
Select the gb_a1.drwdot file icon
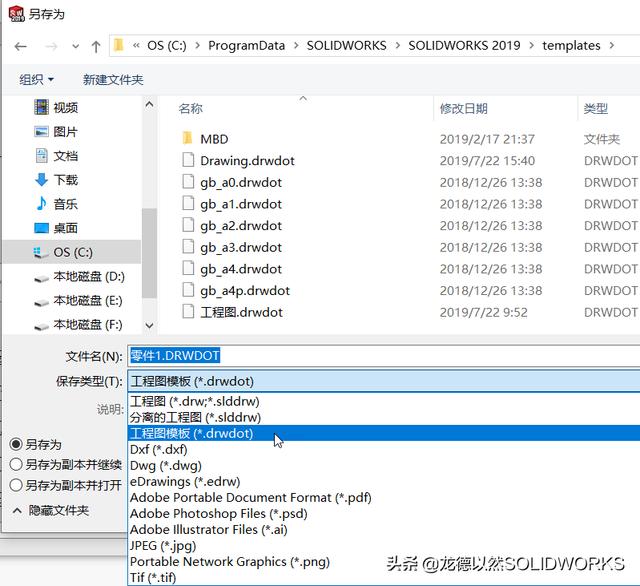tap(188, 203)
